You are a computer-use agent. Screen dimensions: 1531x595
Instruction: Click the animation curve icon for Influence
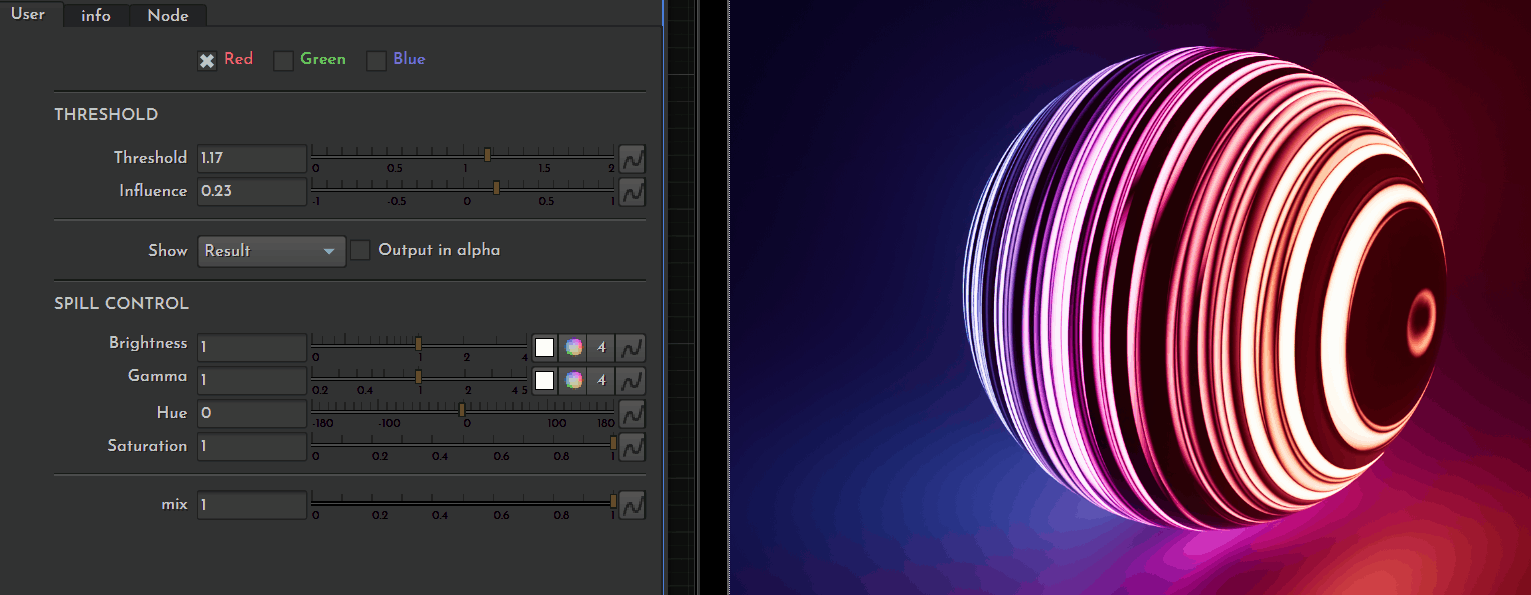631,192
